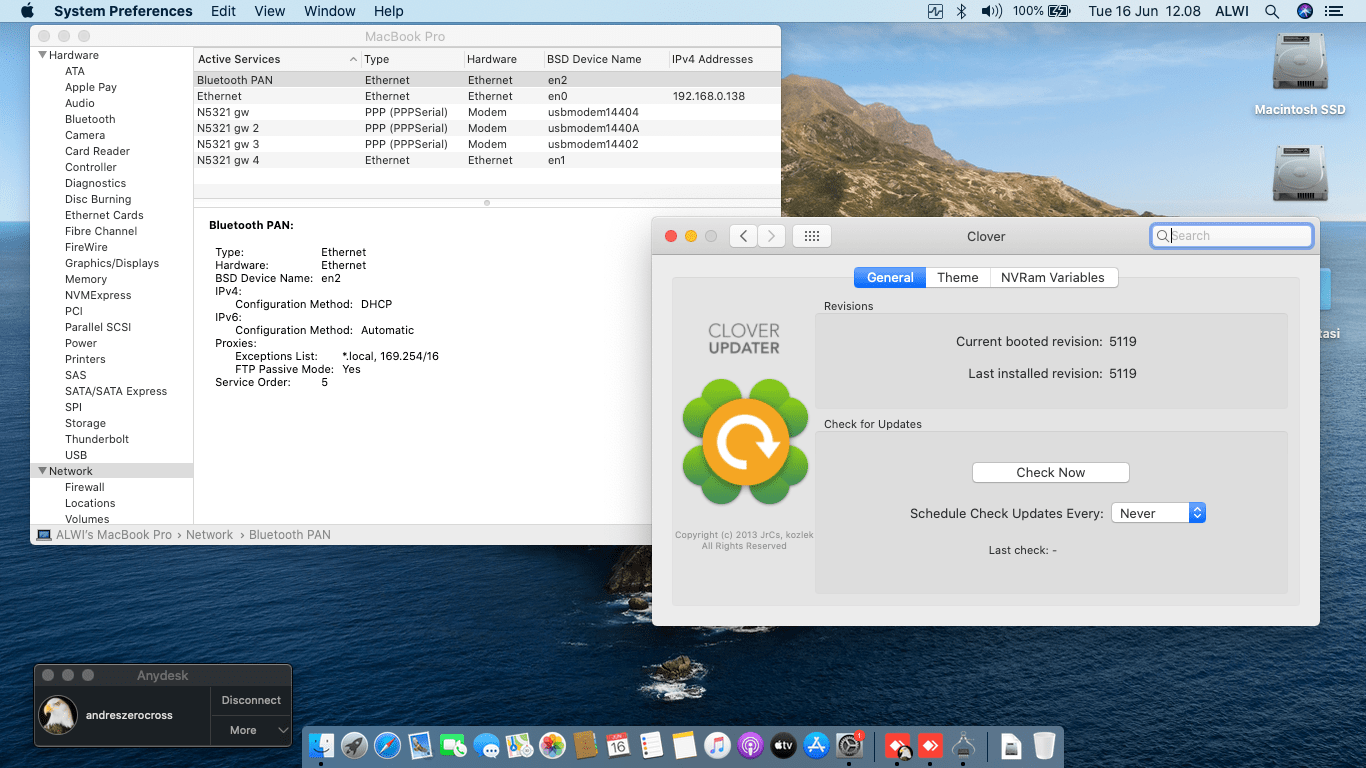Image resolution: width=1366 pixels, height=768 pixels.
Task: Open Siri from the menu bar
Action: (x=1304, y=11)
